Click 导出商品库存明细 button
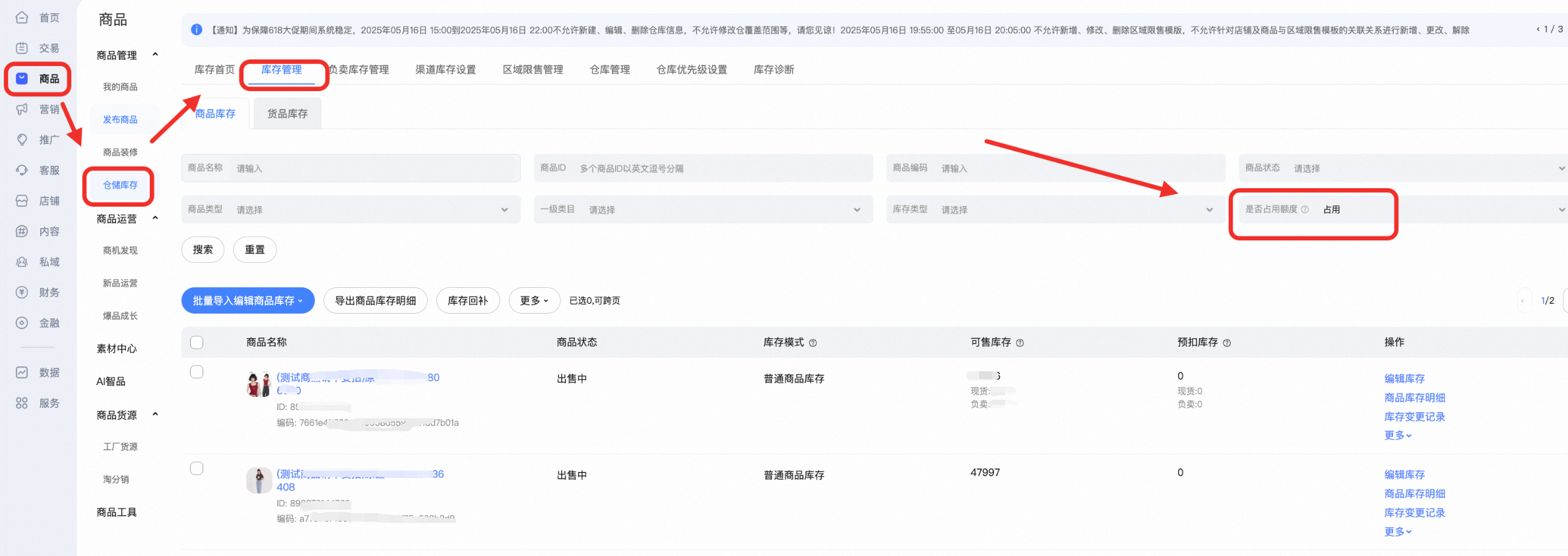The image size is (1568, 556). (x=376, y=300)
